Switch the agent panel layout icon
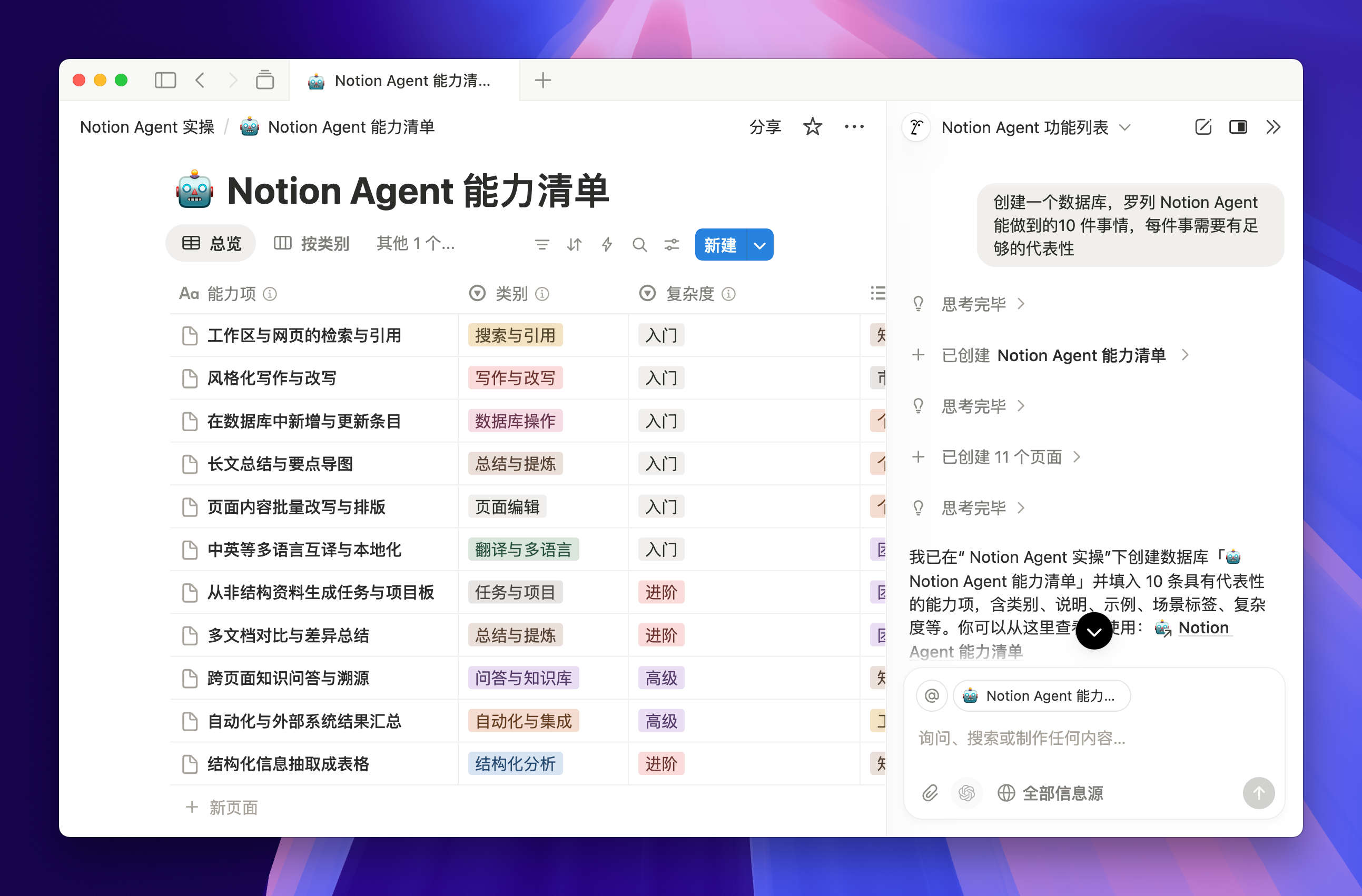Screen dimensions: 1362x896 click(1238, 126)
